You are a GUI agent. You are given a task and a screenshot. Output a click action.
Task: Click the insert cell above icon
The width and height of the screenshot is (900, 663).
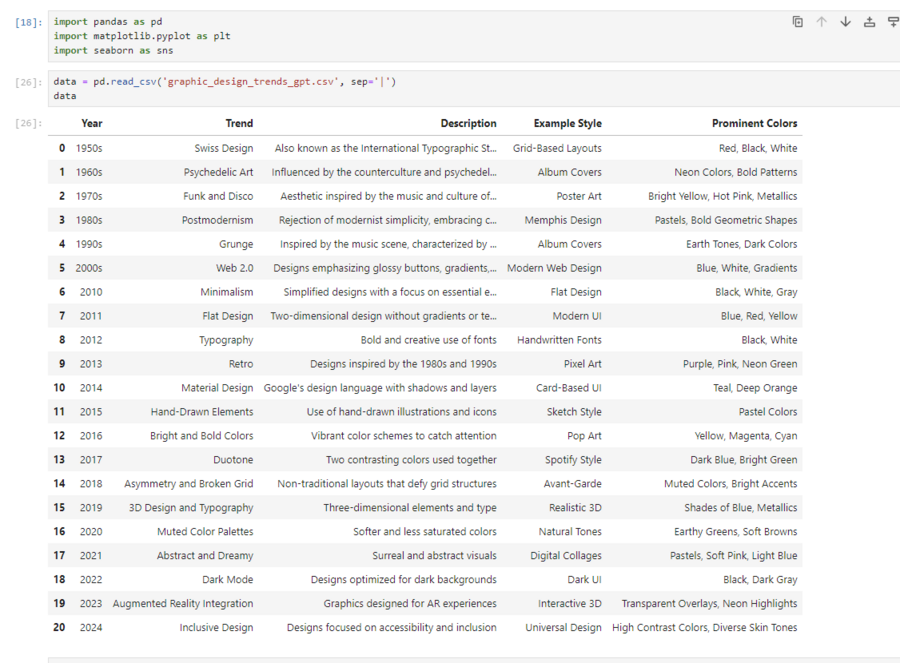click(x=869, y=22)
